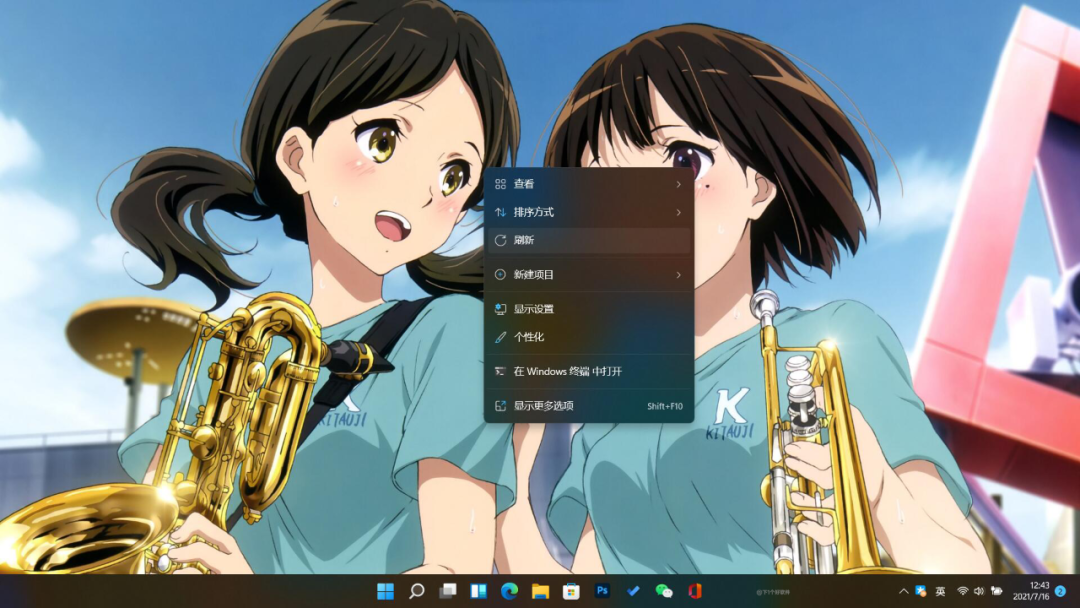Click the battery/power tray icon
Image resolution: width=1080 pixels, height=608 pixels.
996,591
